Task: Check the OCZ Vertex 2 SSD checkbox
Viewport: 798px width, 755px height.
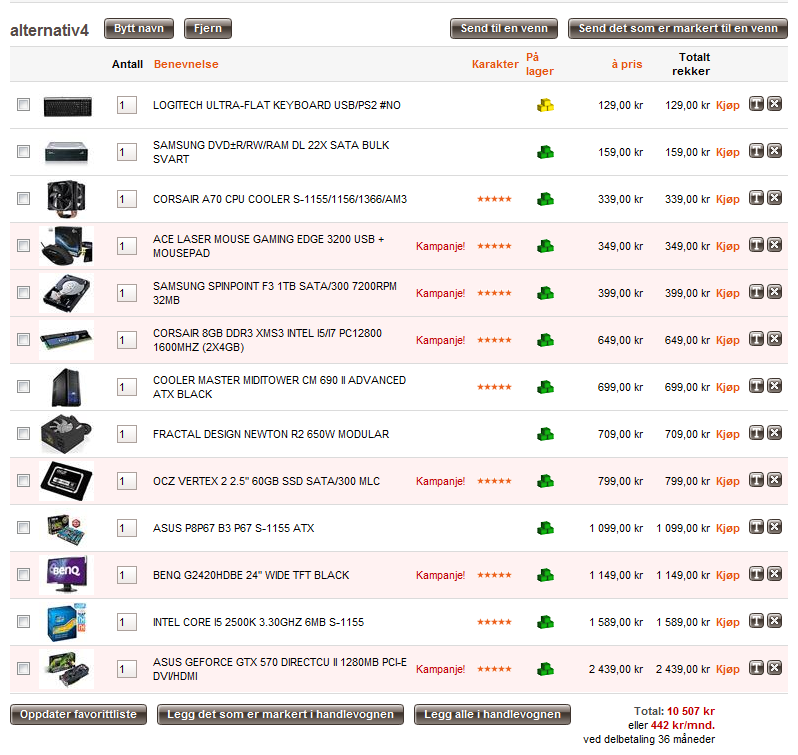Action: coord(23,481)
